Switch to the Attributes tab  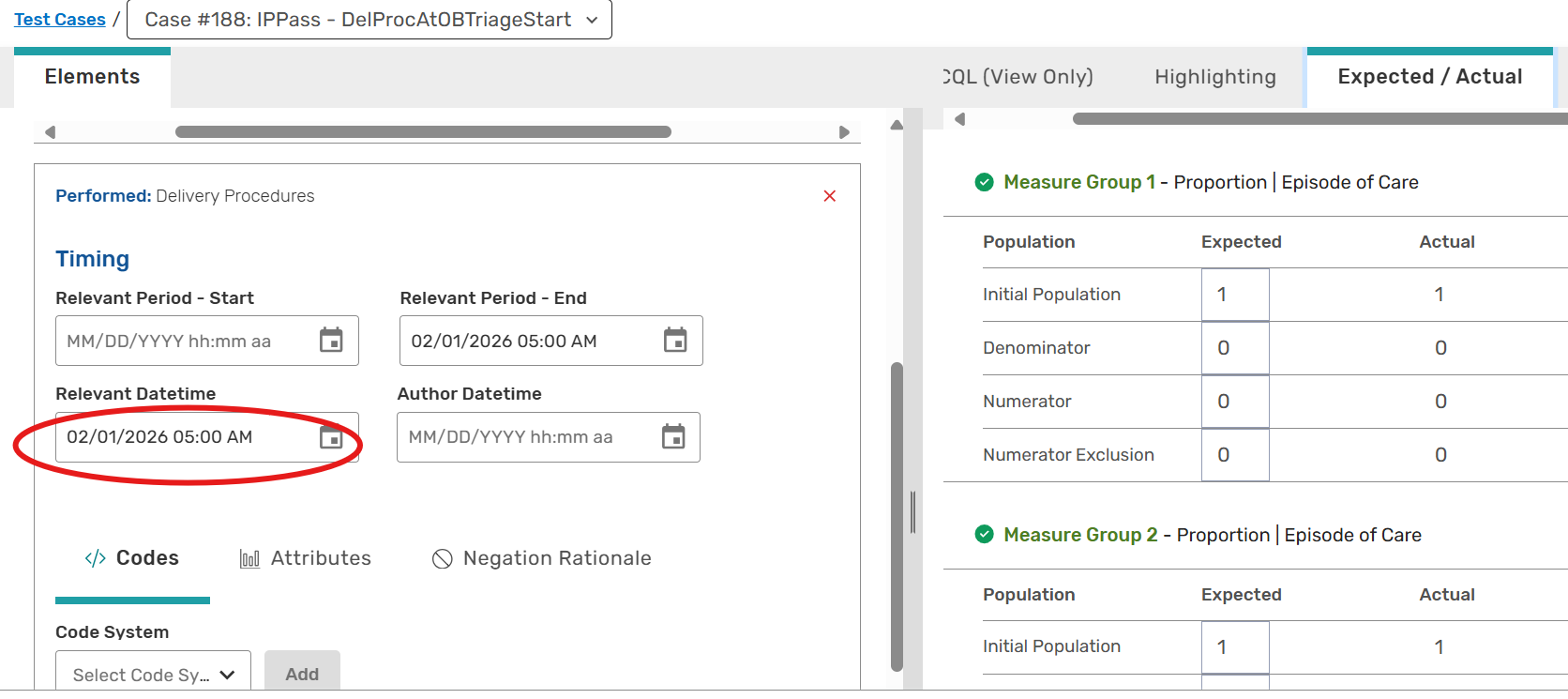click(x=306, y=558)
